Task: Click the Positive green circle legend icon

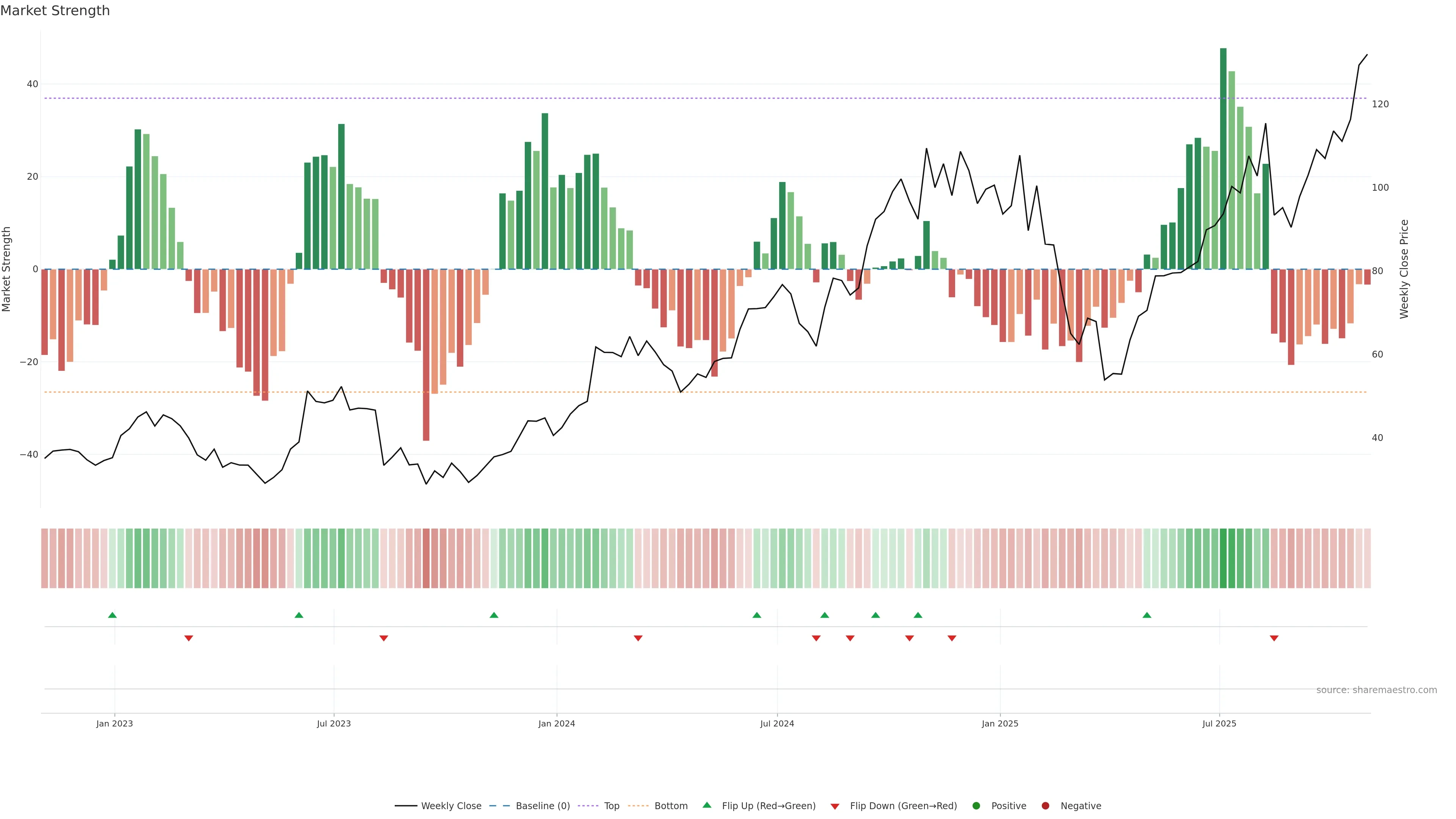Action: 976,806
